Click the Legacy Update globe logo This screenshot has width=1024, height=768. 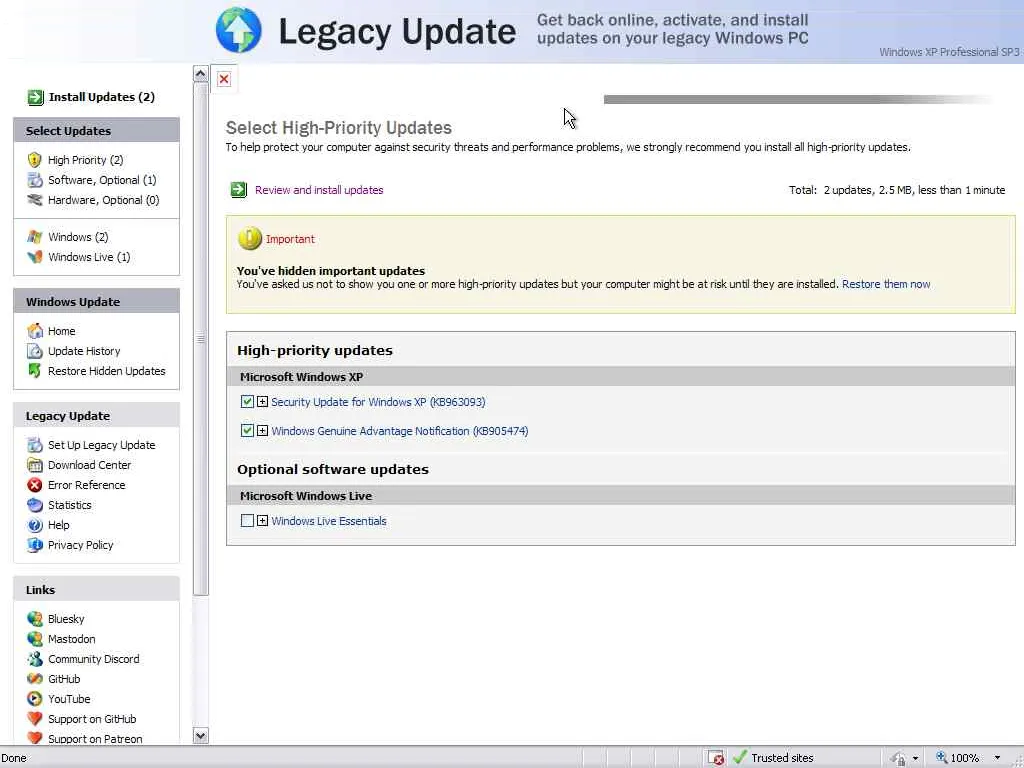click(x=238, y=30)
